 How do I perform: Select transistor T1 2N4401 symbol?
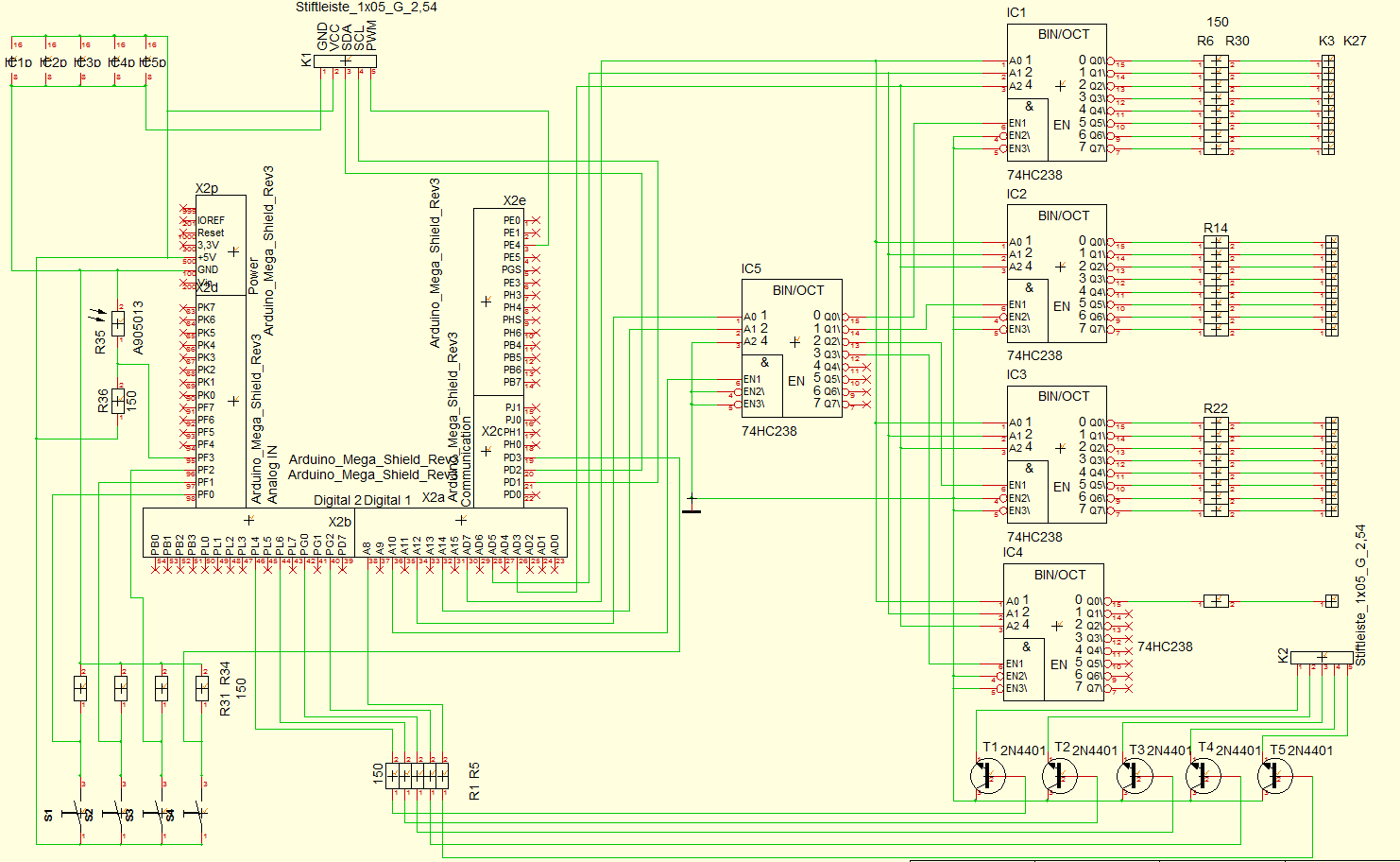click(988, 776)
